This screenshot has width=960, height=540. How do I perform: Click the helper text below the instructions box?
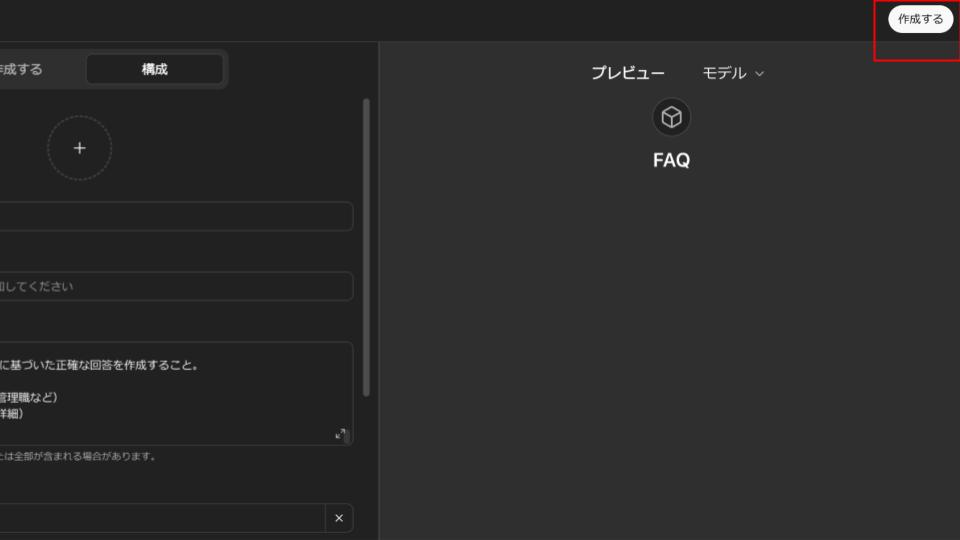78,456
